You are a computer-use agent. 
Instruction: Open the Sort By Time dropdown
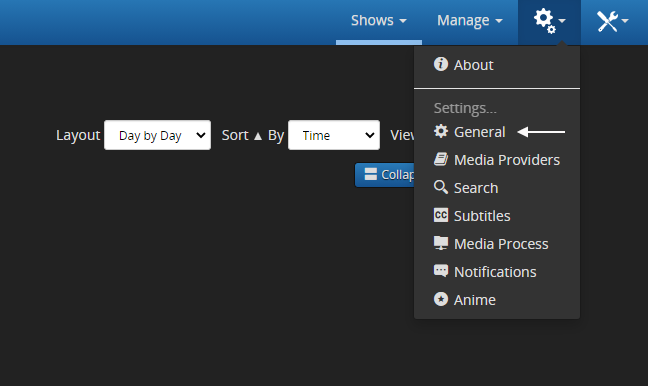334,135
